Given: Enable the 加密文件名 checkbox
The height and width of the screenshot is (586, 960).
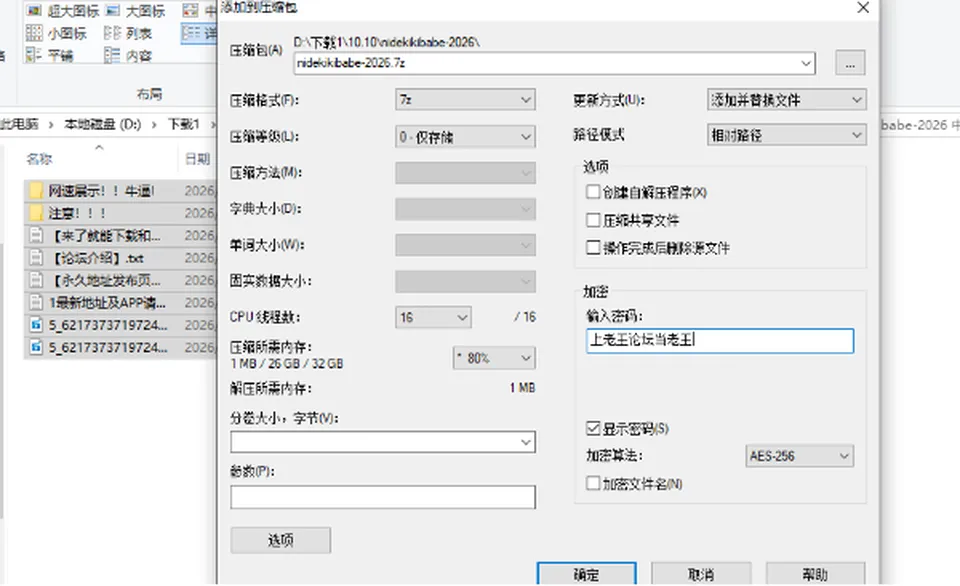Looking at the screenshot, I should coord(593,483).
